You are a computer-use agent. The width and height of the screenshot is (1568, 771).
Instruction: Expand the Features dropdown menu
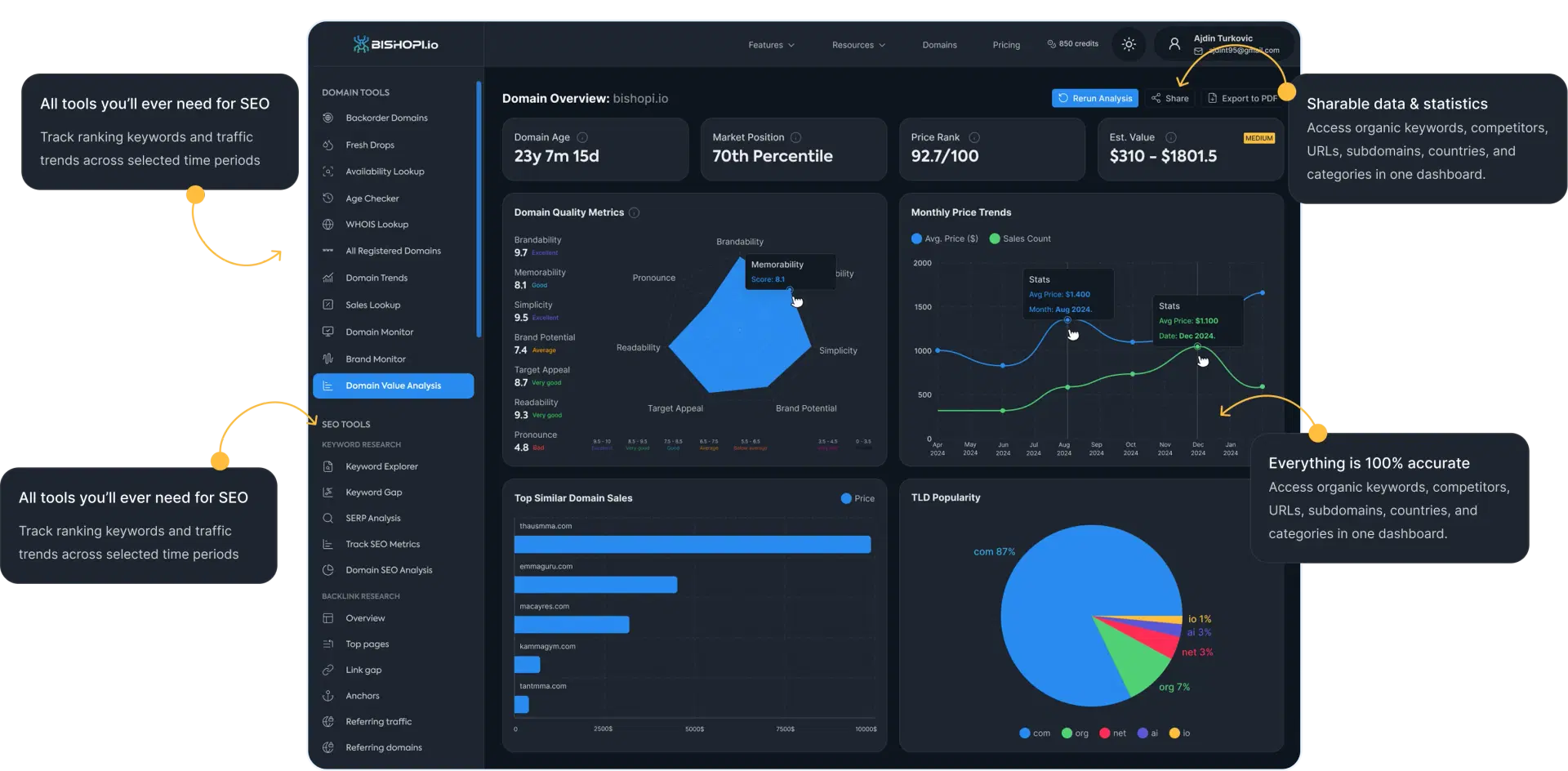click(x=771, y=45)
